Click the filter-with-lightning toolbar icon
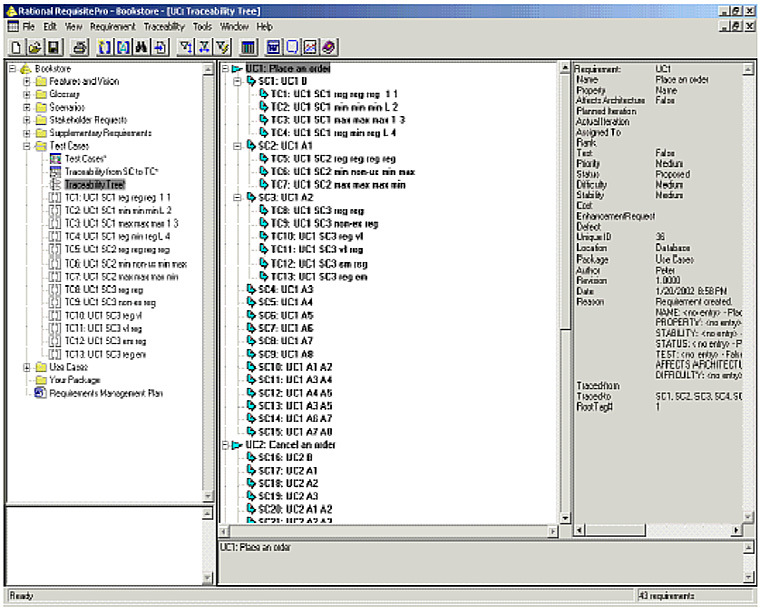 point(223,47)
